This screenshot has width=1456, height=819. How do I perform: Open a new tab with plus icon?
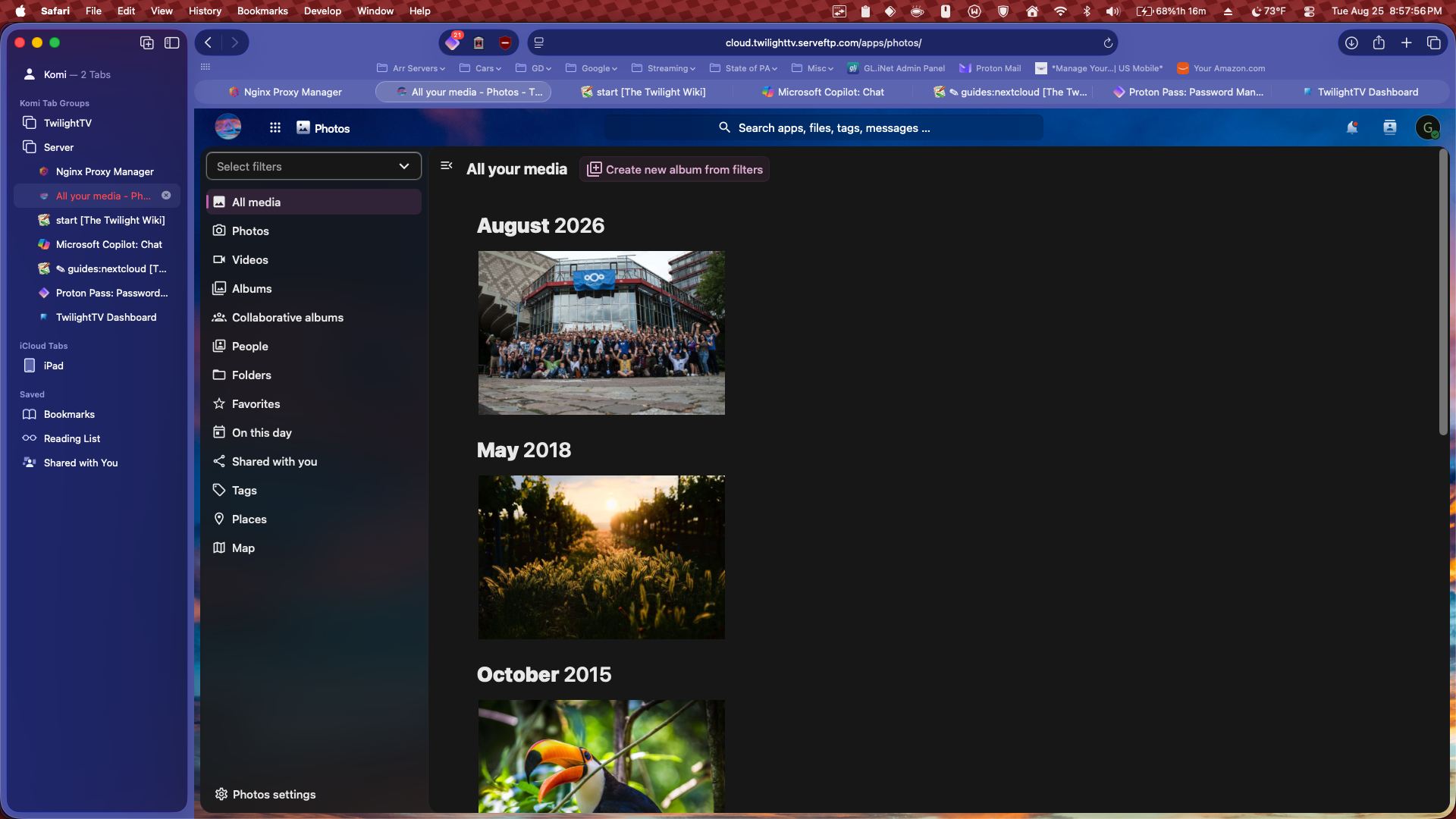click(x=1406, y=43)
